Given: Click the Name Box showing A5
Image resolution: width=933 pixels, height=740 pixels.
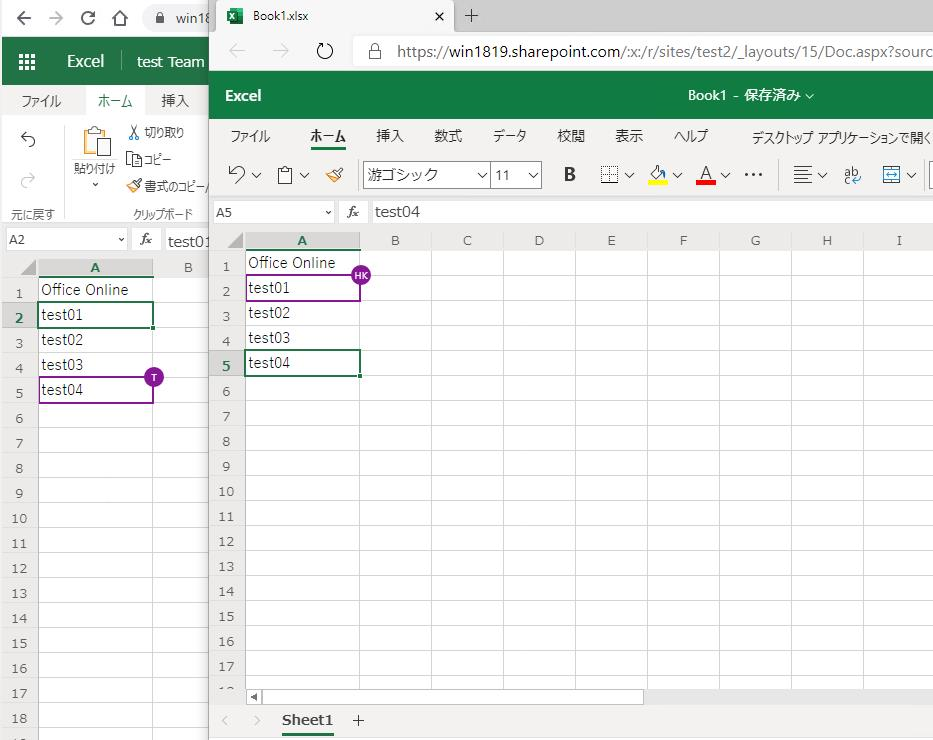Looking at the screenshot, I should [x=273, y=212].
